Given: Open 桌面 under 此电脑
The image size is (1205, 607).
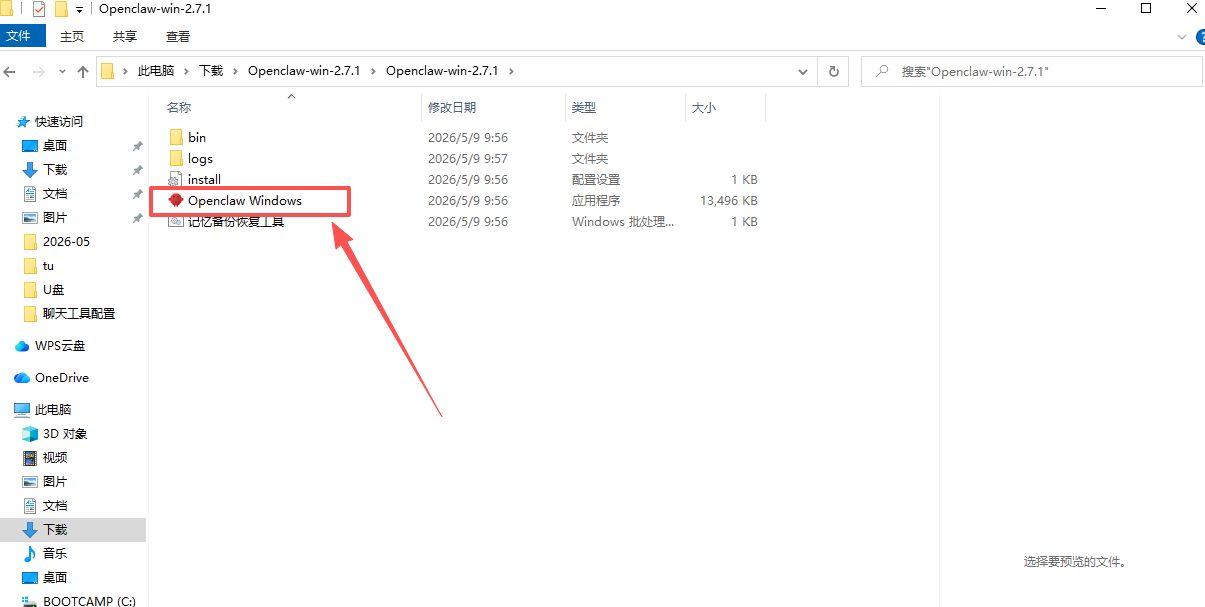Looking at the screenshot, I should (x=55, y=577).
